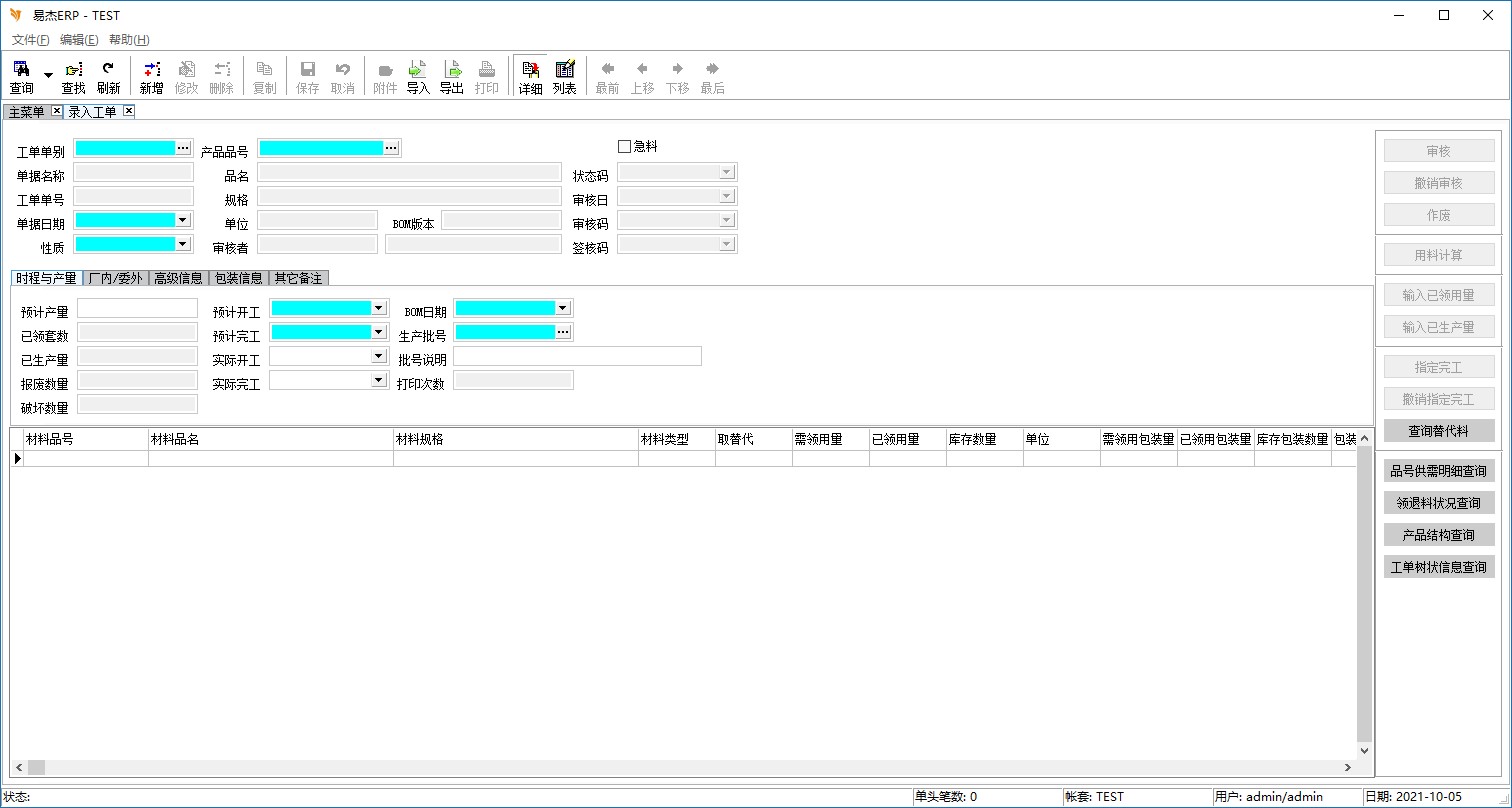
Task: Expand the 性质 dropdown list
Action: (182, 244)
